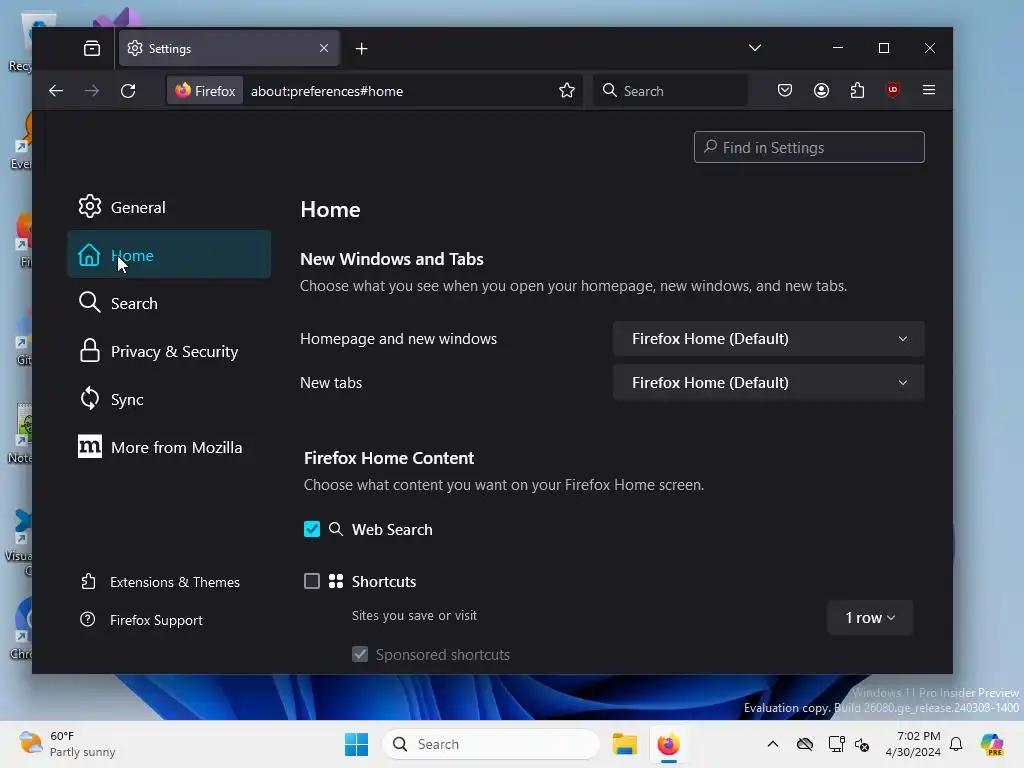Show hidden system tray icons

[x=773, y=744]
